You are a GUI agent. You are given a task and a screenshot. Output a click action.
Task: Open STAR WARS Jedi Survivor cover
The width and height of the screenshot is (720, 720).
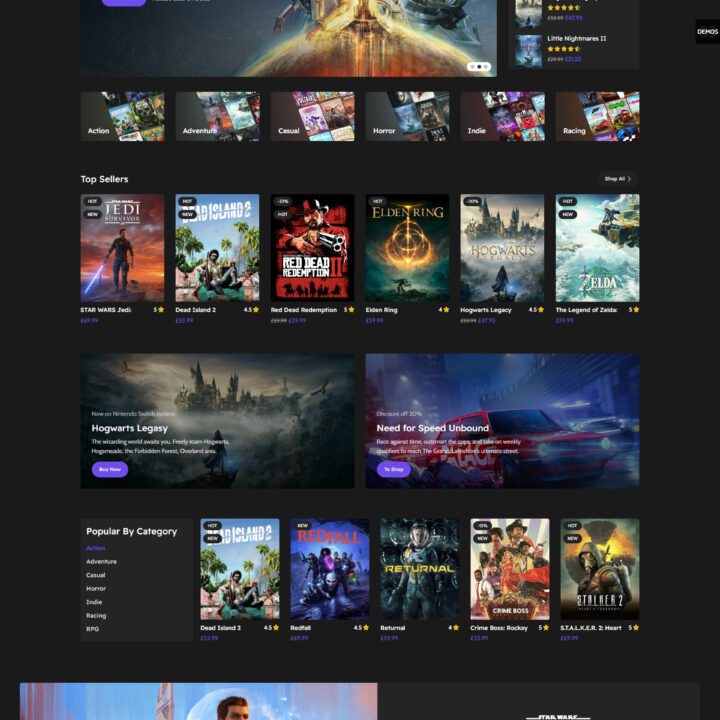pyautogui.click(x=122, y=248)
